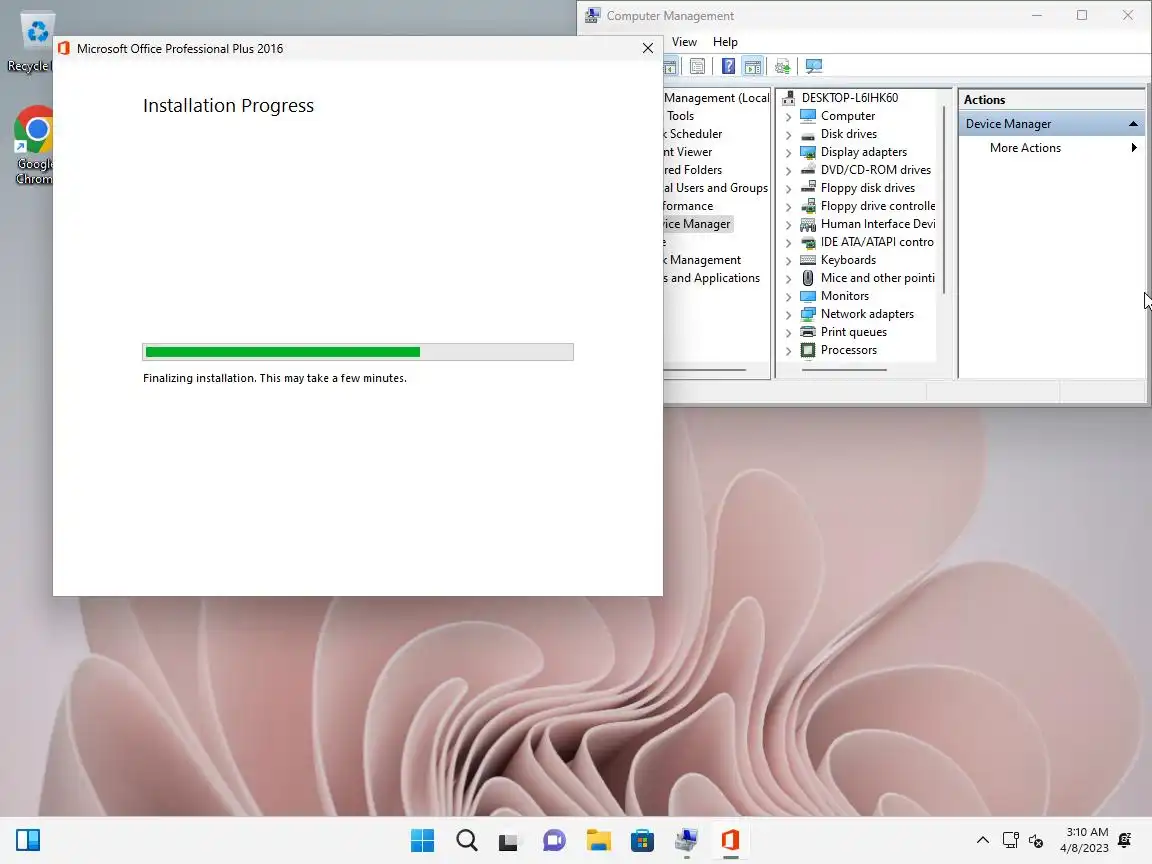Click the DESKTOP-L6IHK60 computer root icon
This screenshot has width=1152, height=864.
click(789, 98)
